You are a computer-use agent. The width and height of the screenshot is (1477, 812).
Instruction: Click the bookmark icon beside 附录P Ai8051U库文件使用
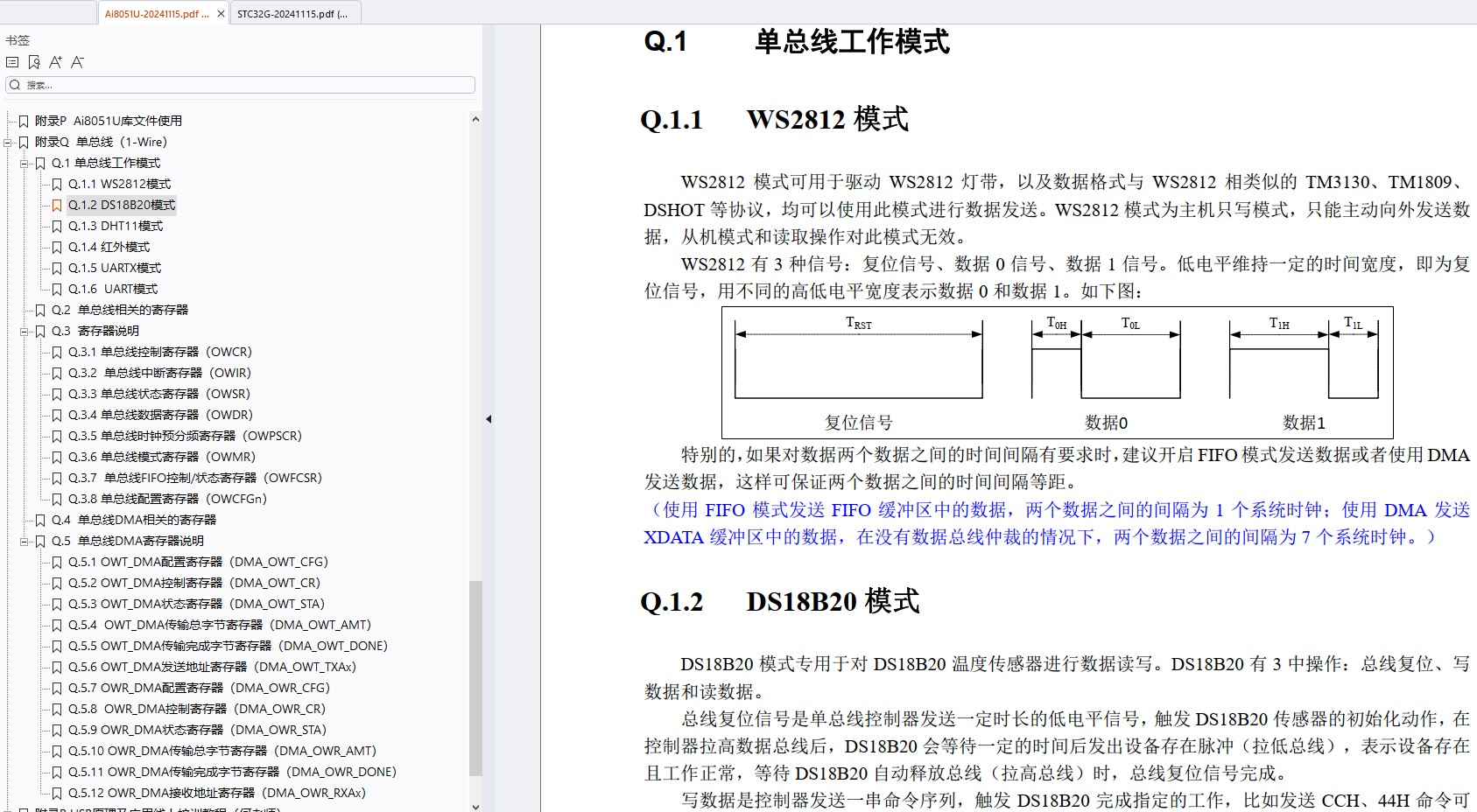[x=24, y=121]
